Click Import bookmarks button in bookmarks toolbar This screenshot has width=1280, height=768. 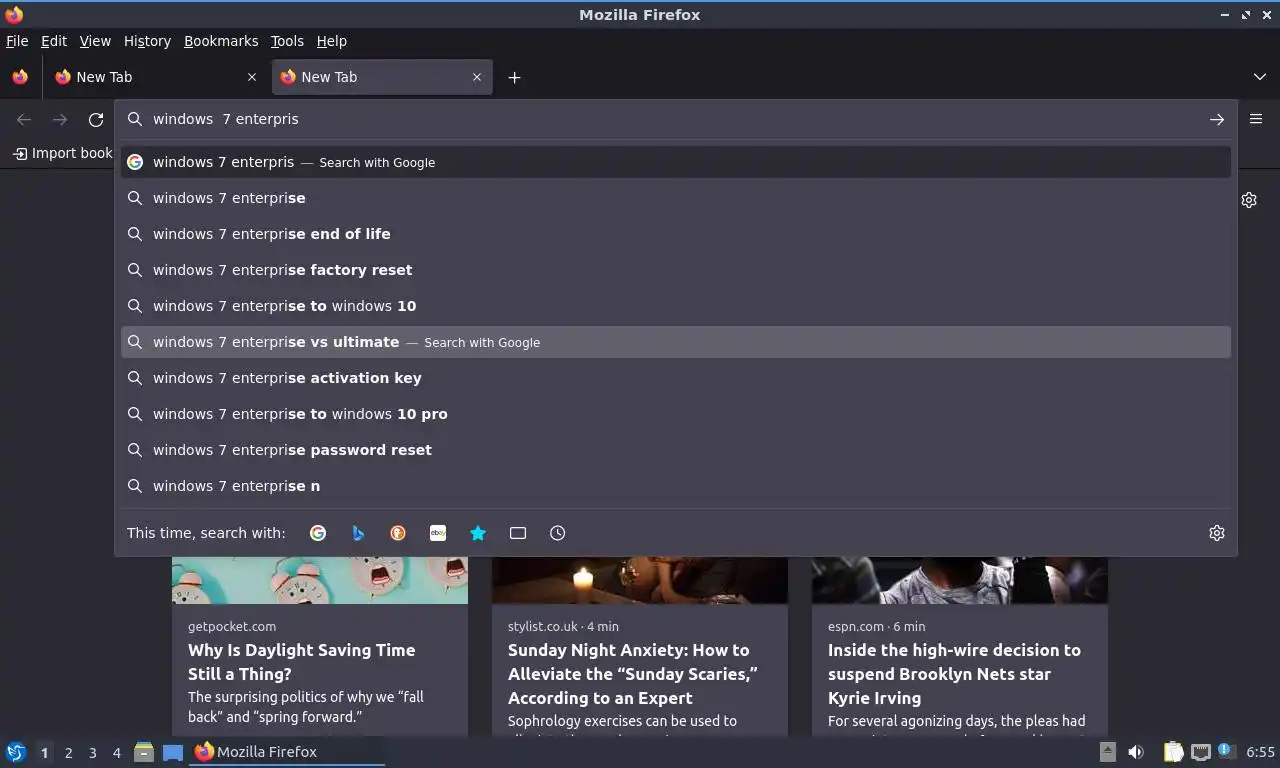coord(62,153)
